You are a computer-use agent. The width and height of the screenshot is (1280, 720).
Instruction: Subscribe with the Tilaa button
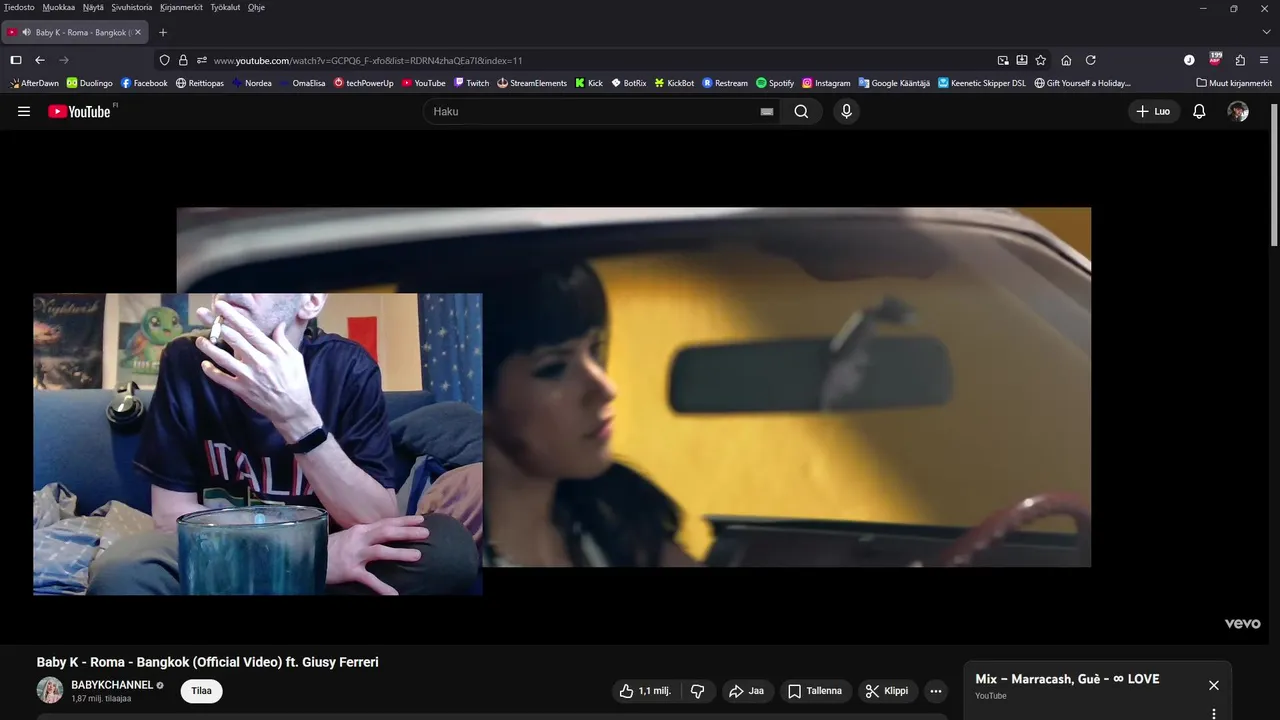point(201,691)
